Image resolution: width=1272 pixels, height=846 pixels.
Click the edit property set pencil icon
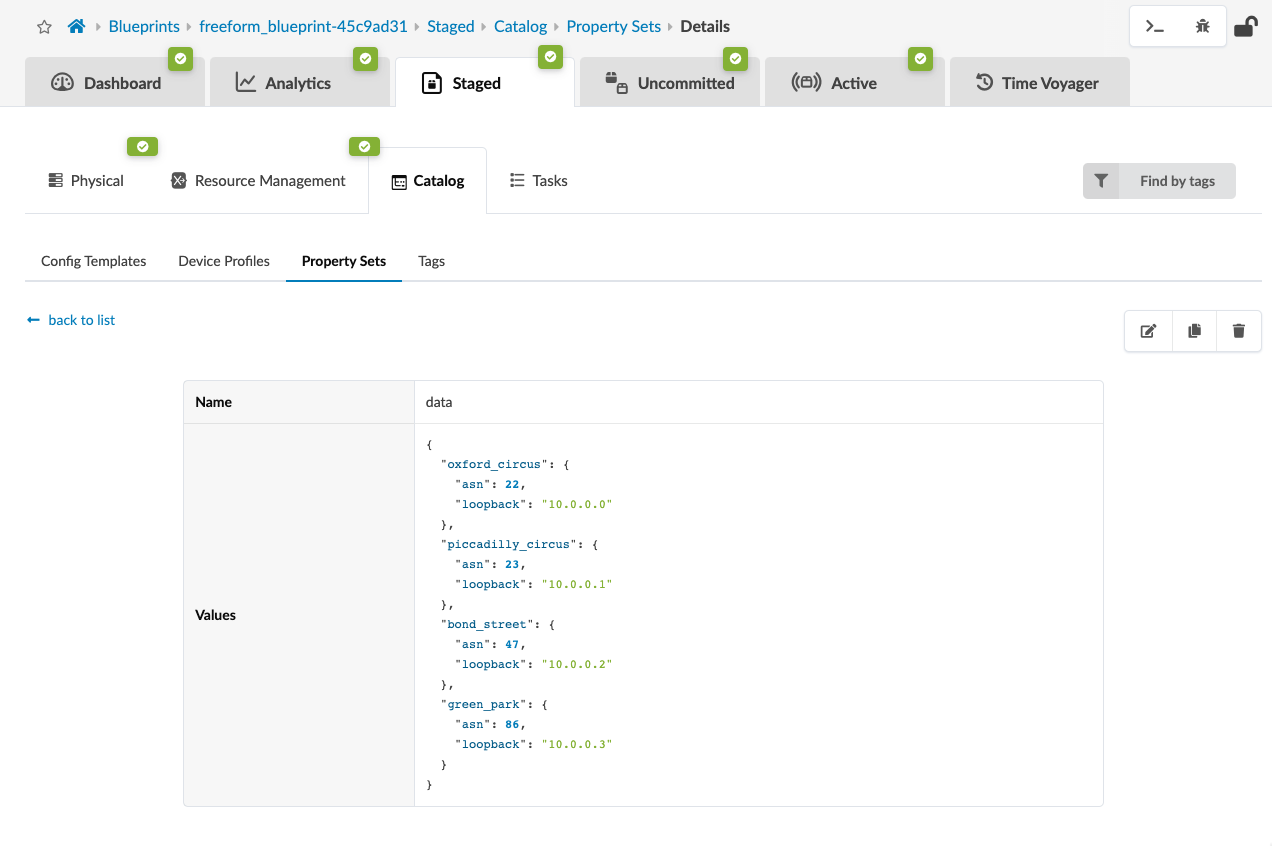[x=1148, y=331]
